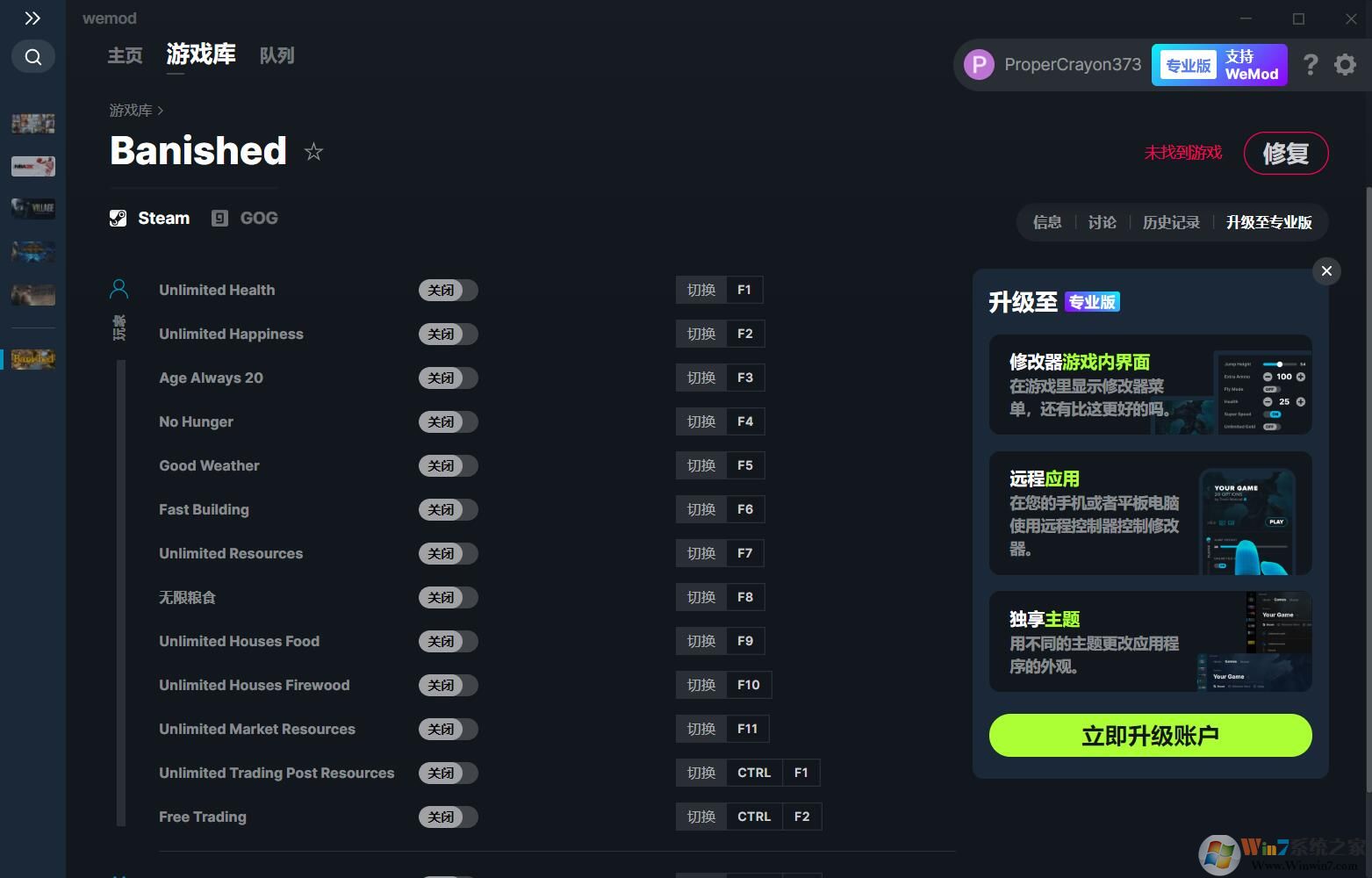Toggle Unlimited Health on
The height and width of the screenshot is (878, 1372).
click(448, 291)
